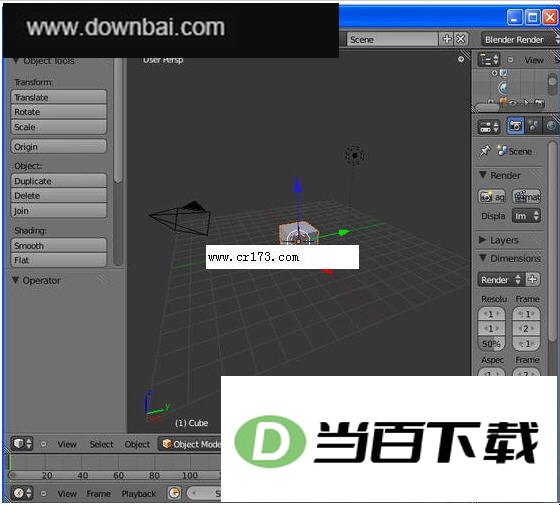
Task: Click the blue Z axis manipulator arrow
Action: [x=297, y=185]
